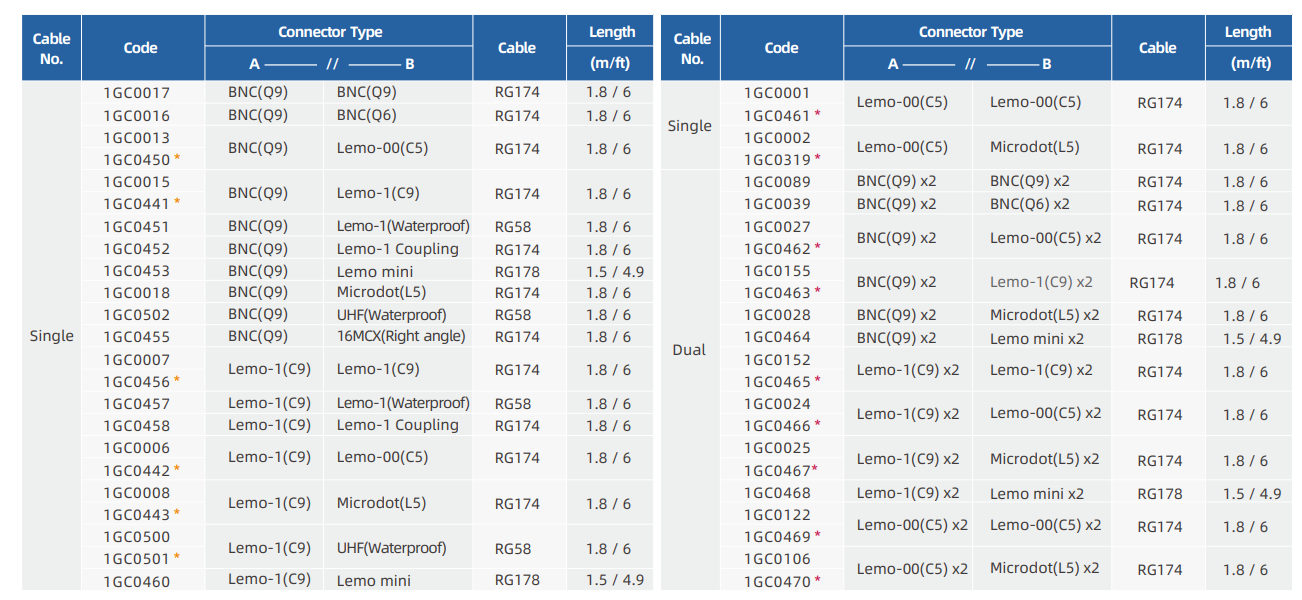
Task: Click the Cable header in right table
Action: coord(1157,48)
